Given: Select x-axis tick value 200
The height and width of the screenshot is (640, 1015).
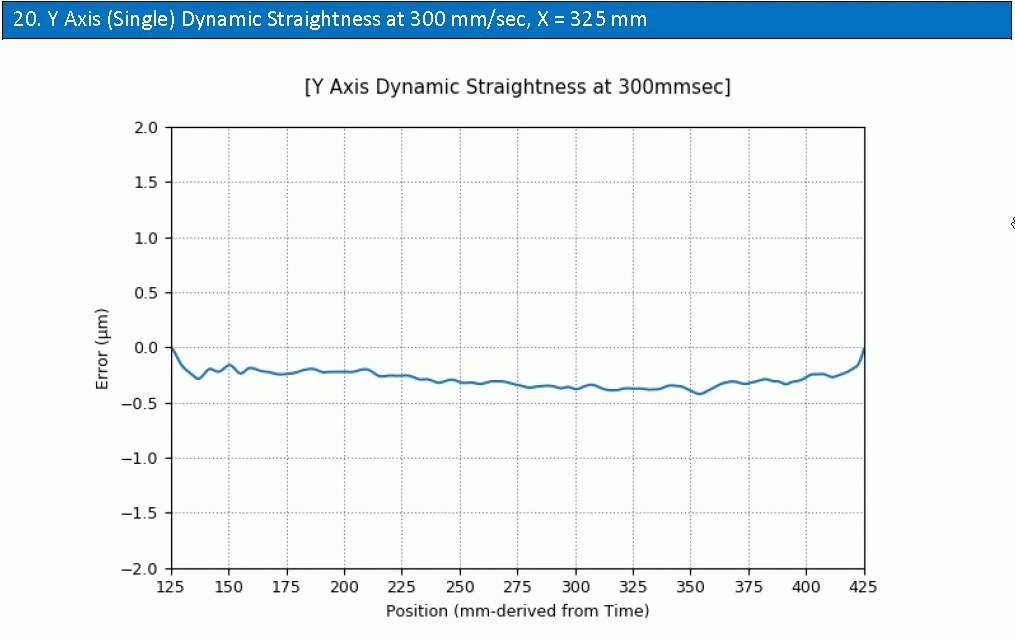Looking at the screenshot, I should [x=344, y=587].
